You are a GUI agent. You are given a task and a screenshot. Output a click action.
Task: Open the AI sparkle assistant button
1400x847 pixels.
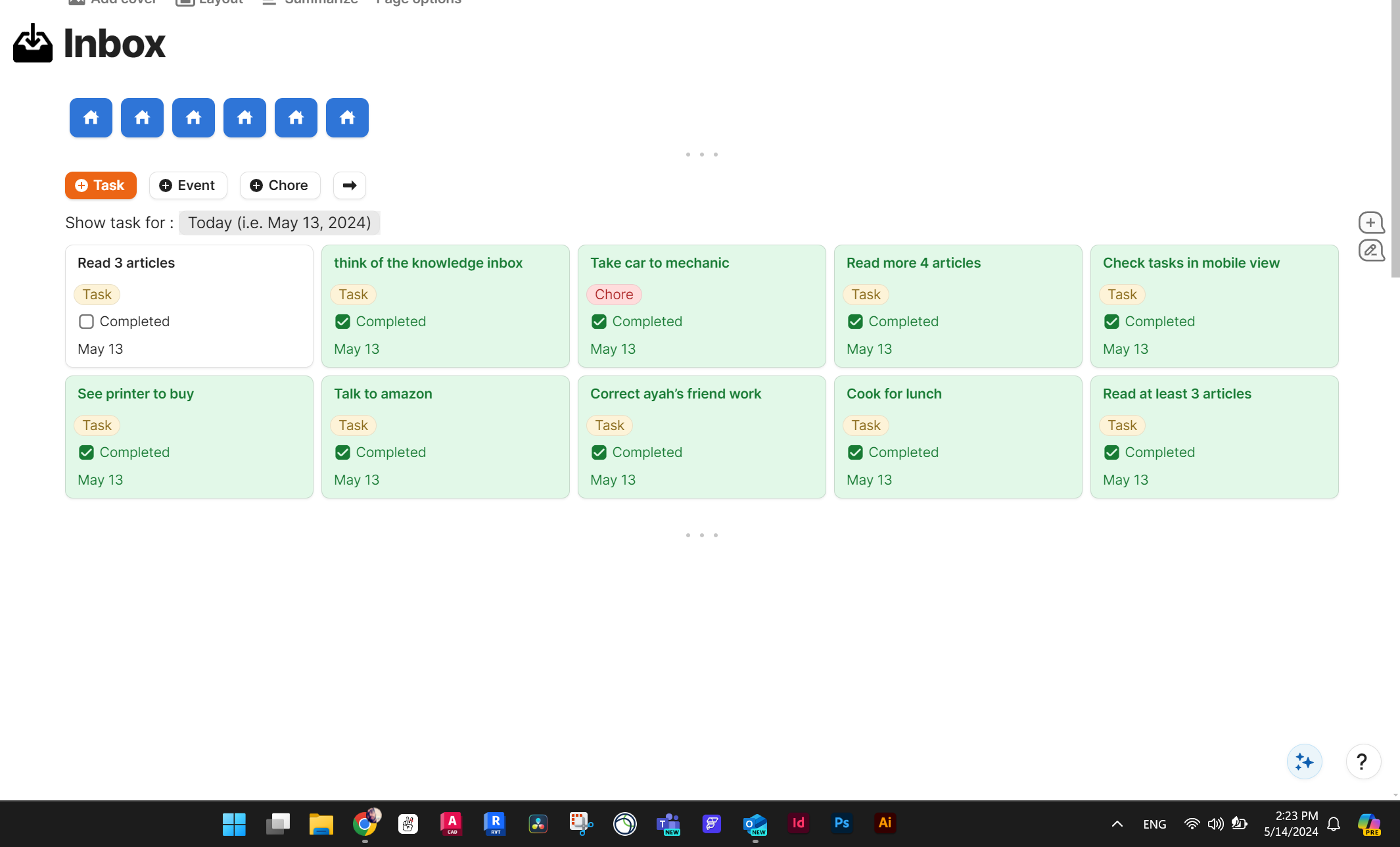pos(1304,762)
